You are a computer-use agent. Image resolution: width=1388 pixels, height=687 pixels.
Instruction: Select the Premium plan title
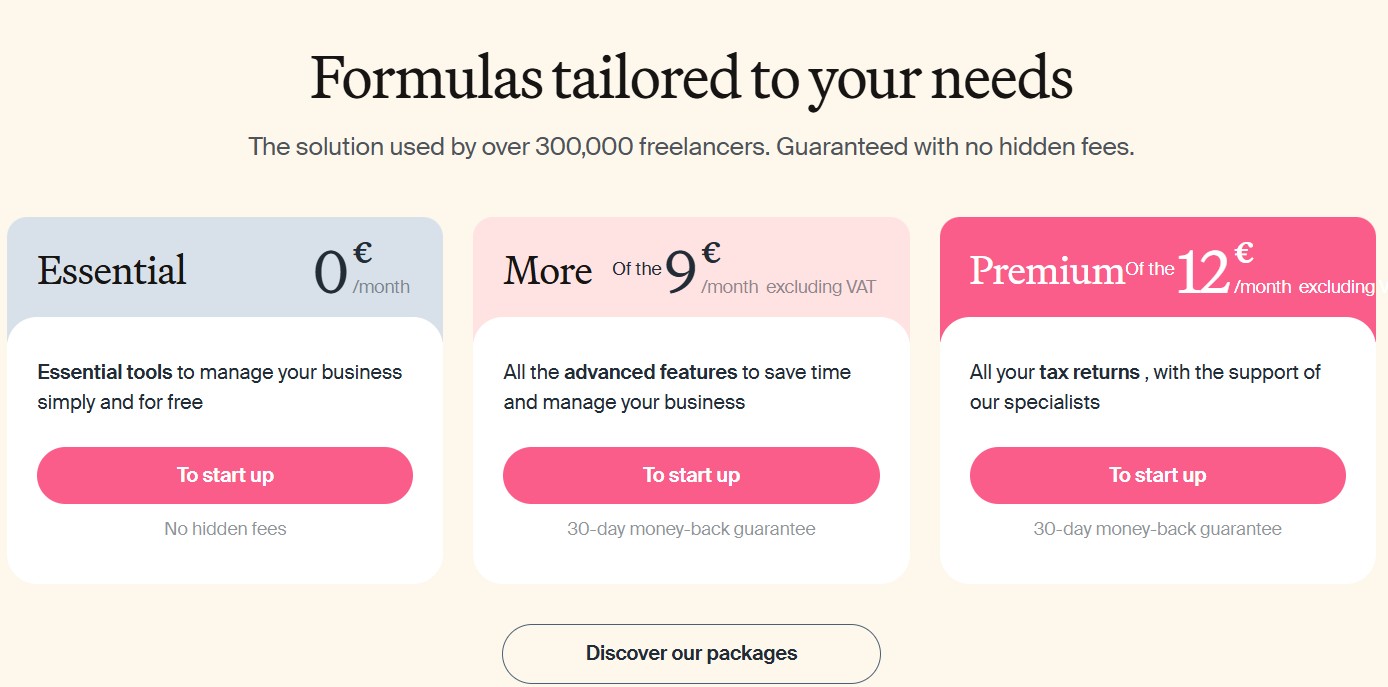[1046, 271]
